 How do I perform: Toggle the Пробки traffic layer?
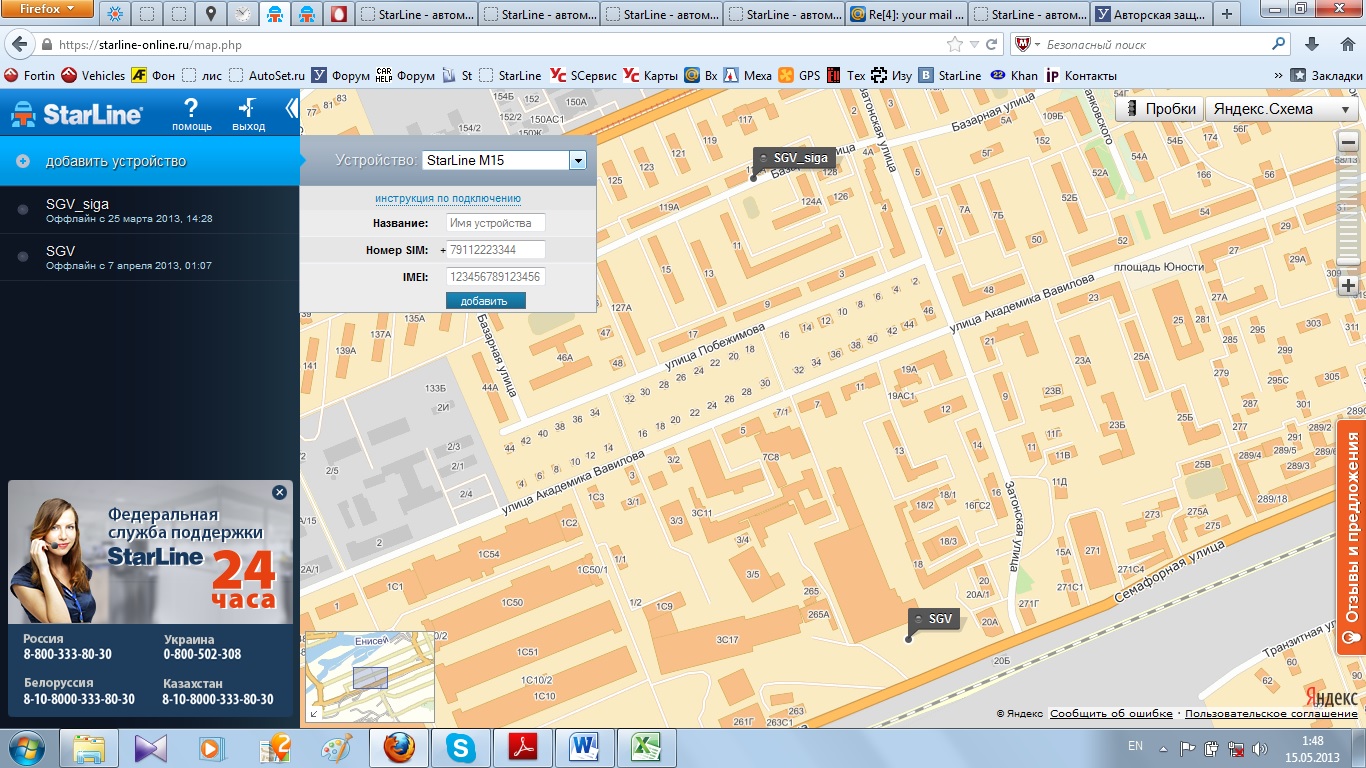point(1159,110)
